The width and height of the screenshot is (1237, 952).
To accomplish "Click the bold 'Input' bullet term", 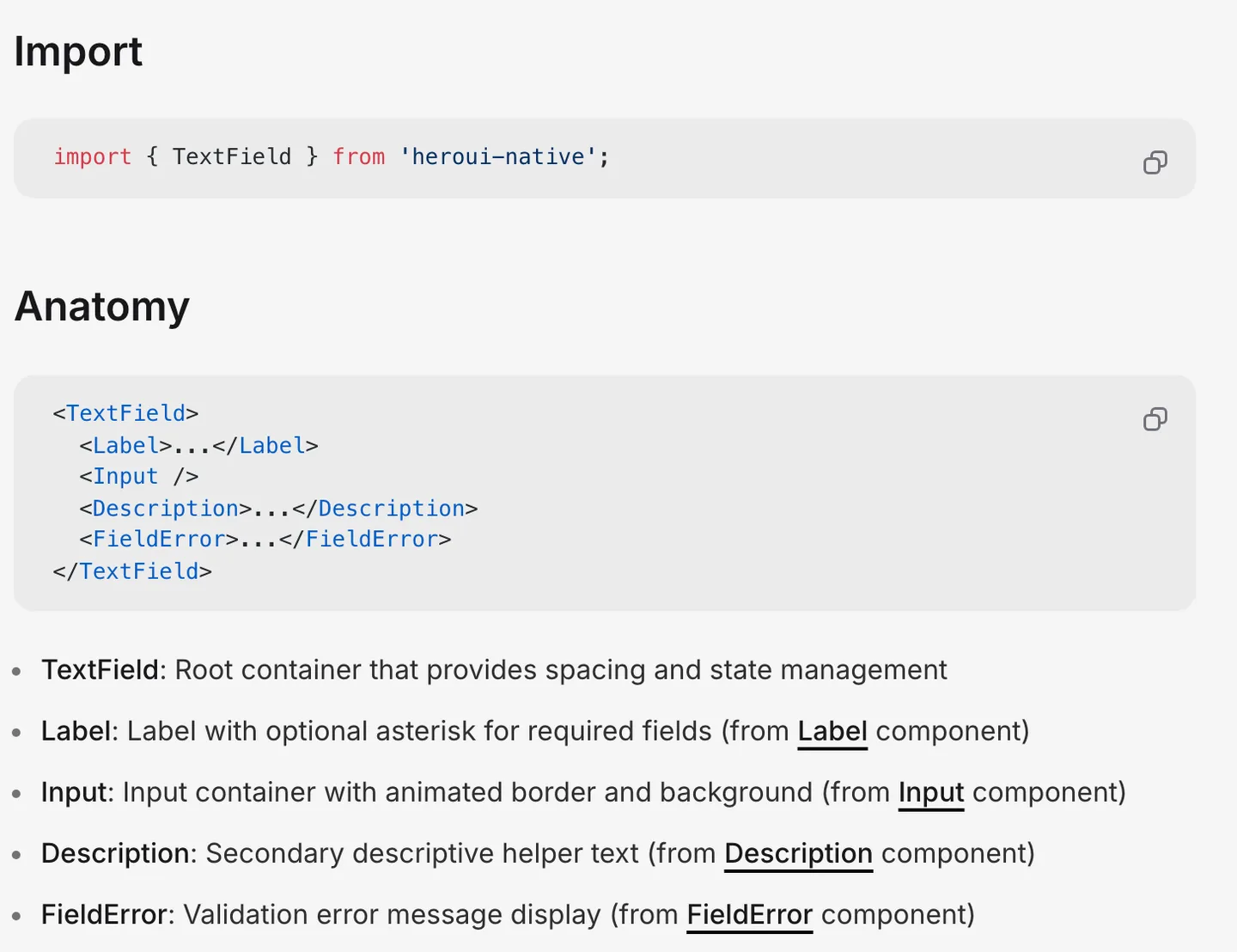I will [x=74, y=792].
